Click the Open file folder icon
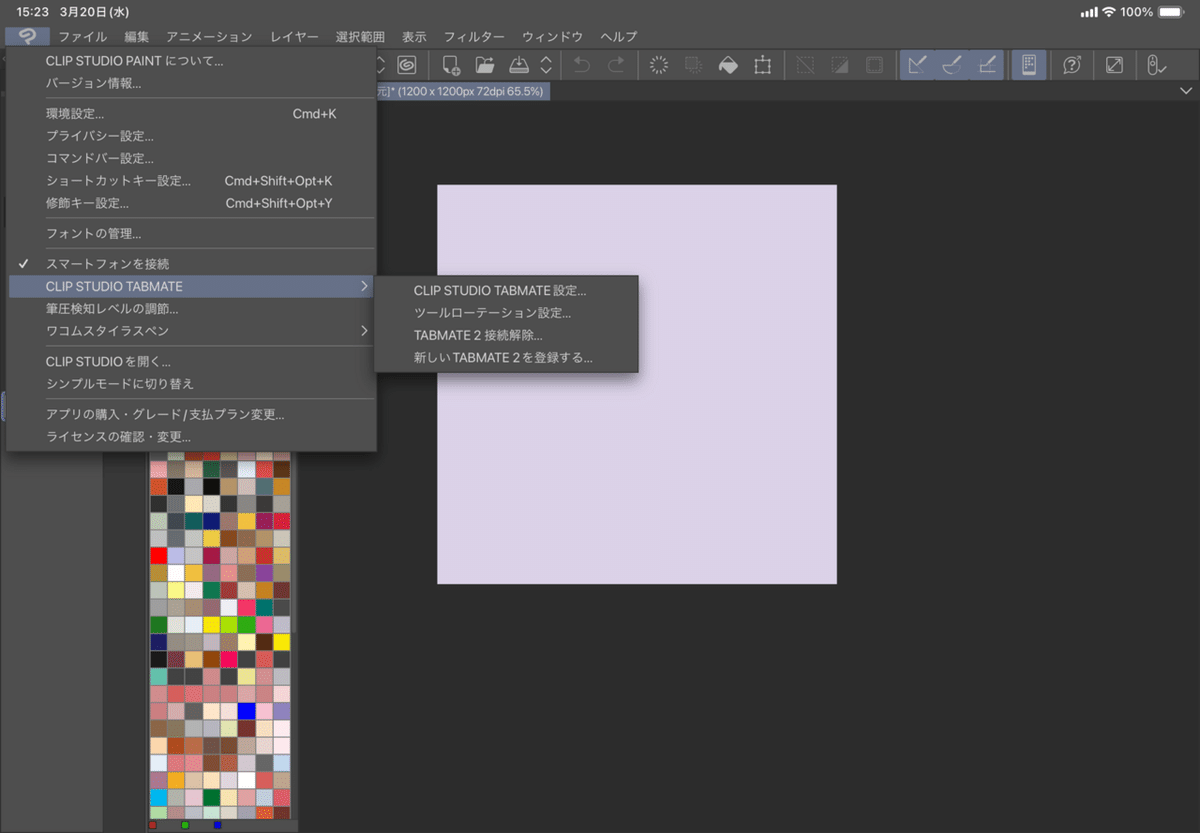Image resolution: width=1200 pixels, height=833 pixels. click(x=485, y=65)
